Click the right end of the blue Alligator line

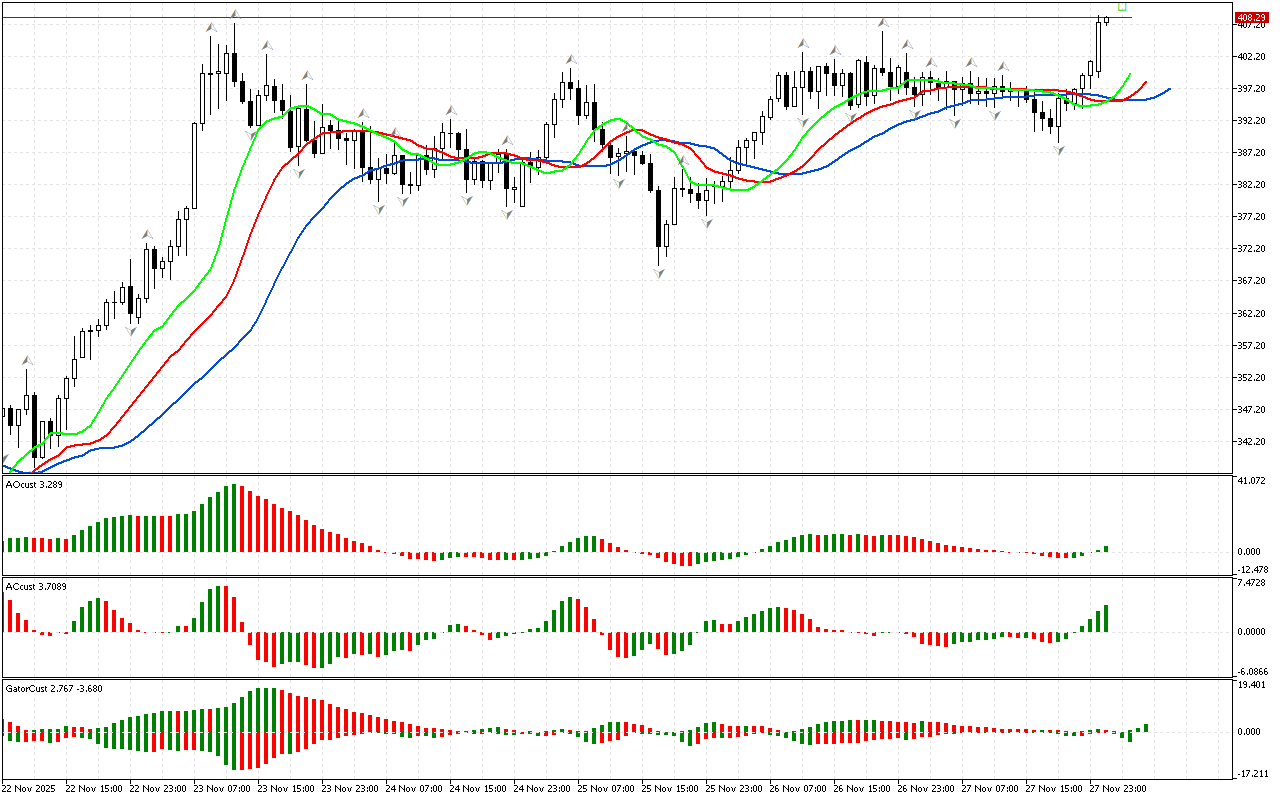coord(1168,89)
